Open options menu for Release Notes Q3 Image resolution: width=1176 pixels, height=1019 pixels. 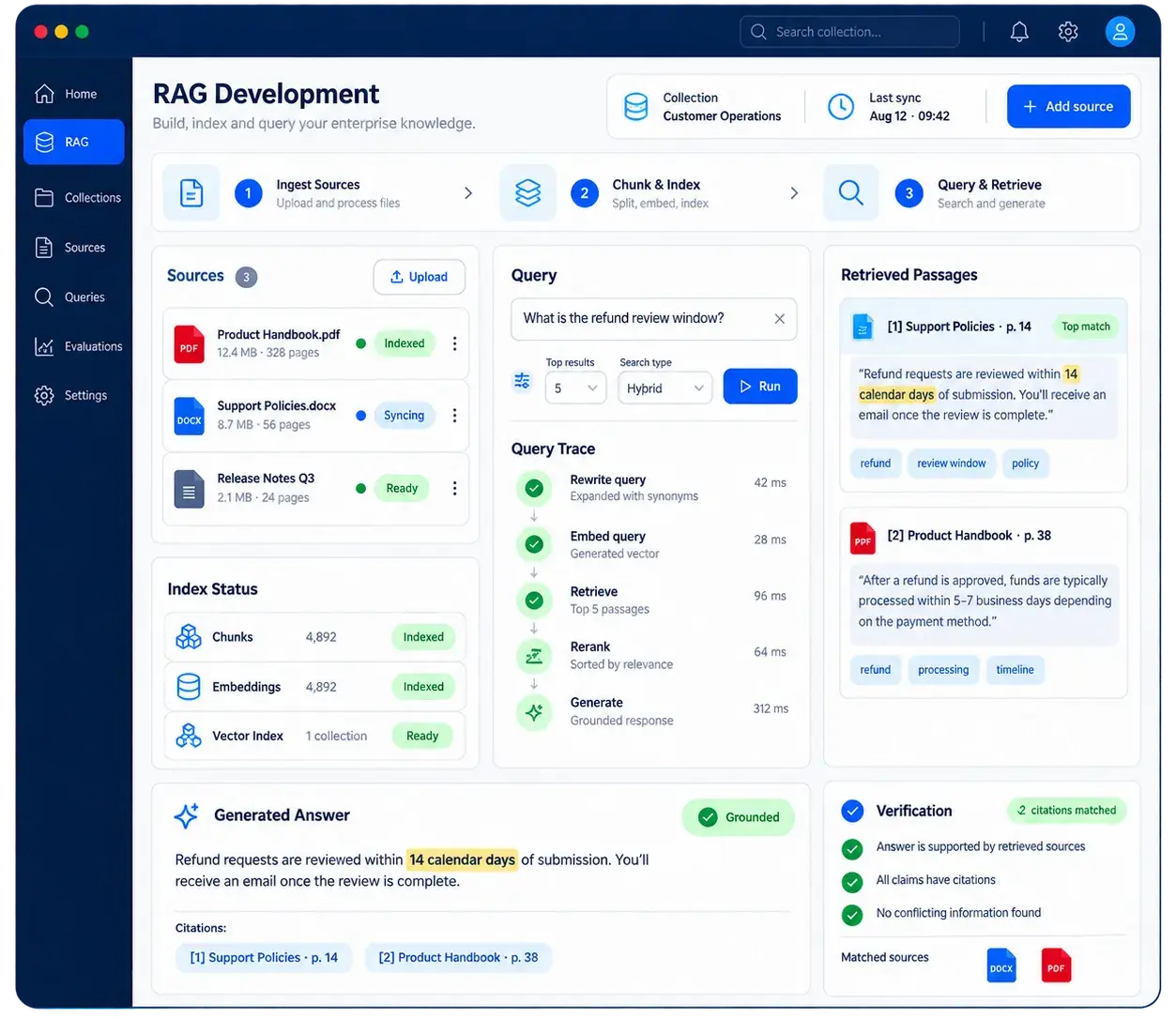click(x=455, y=489)
